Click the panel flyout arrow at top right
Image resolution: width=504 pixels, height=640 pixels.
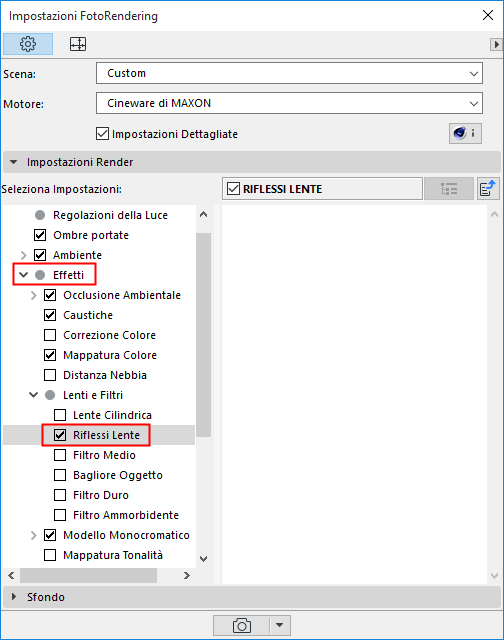[x=496, y=44]
